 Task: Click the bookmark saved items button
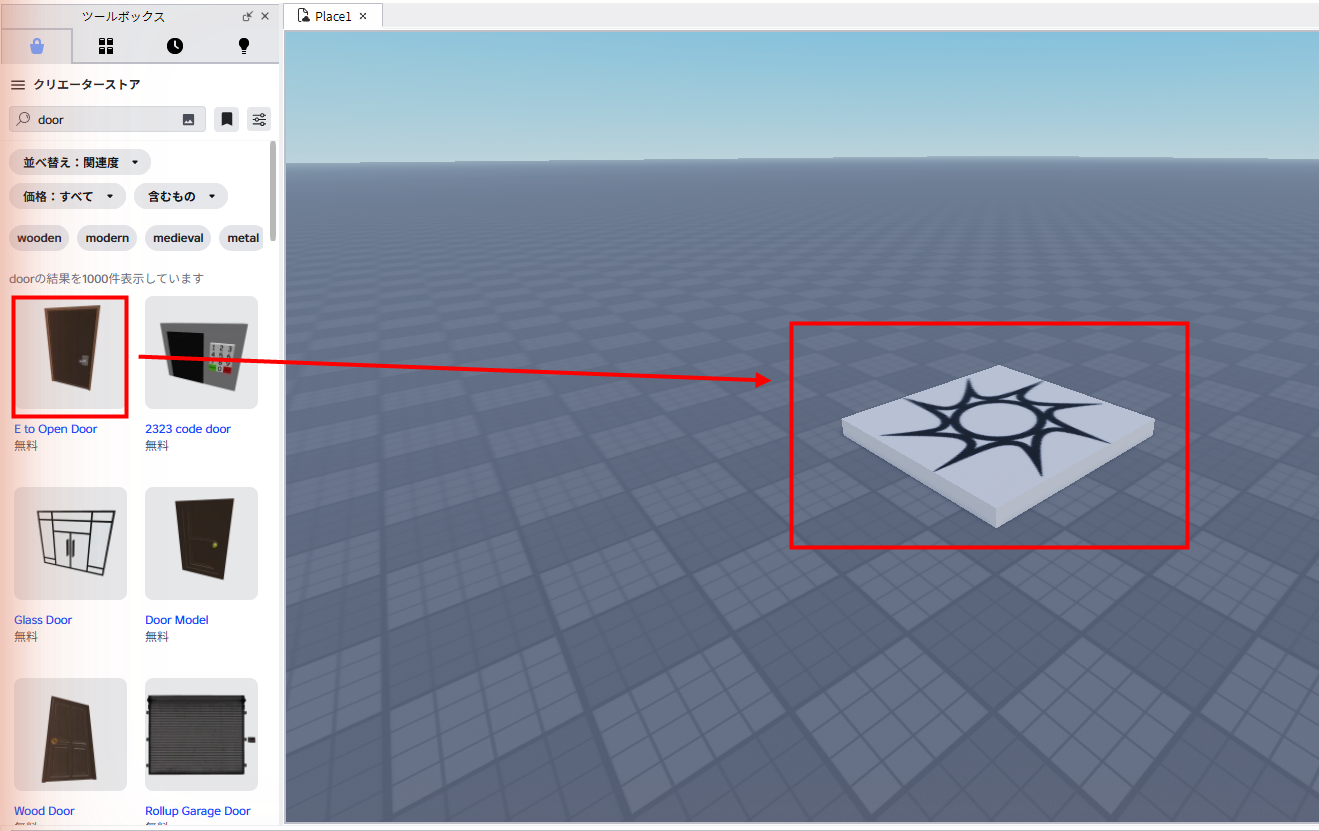227,120
